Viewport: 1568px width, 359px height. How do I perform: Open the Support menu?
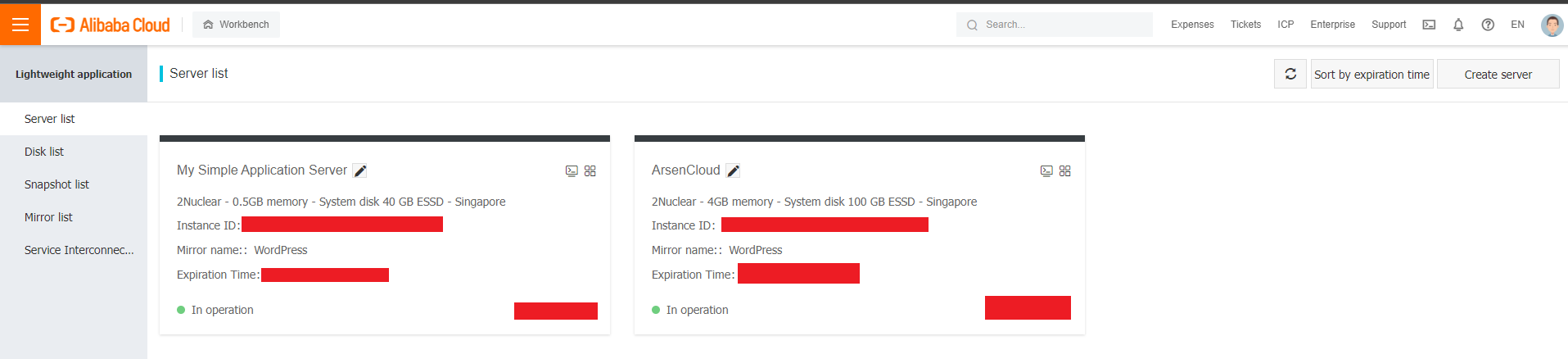point(1389,25)
